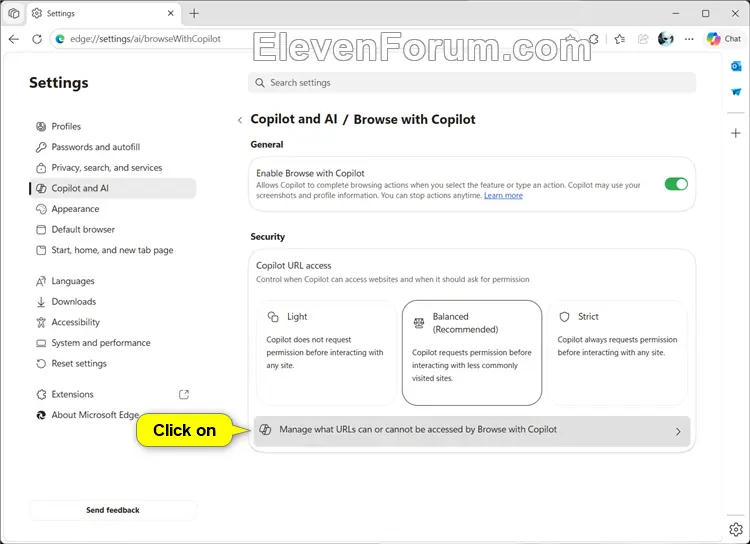
Task: Click the lock icon beside Privacy, search, and services
Action: click(x=41, y=168)
